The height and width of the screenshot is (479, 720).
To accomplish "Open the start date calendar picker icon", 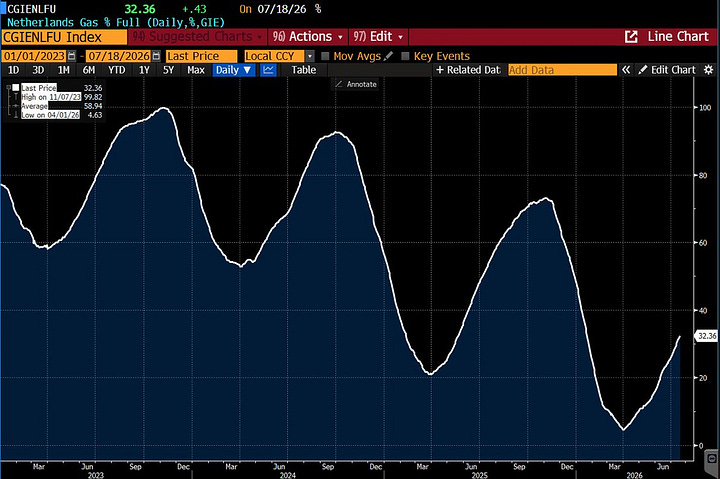I will click(71, 56).
